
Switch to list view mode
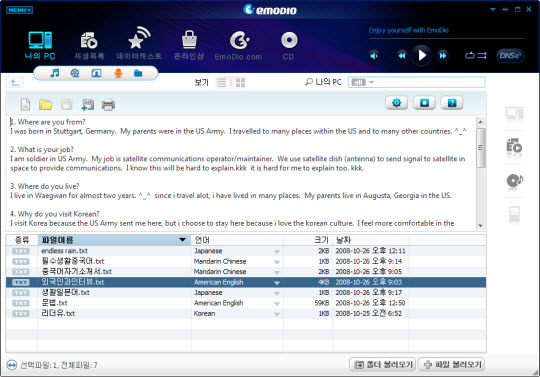click(221, 83)
